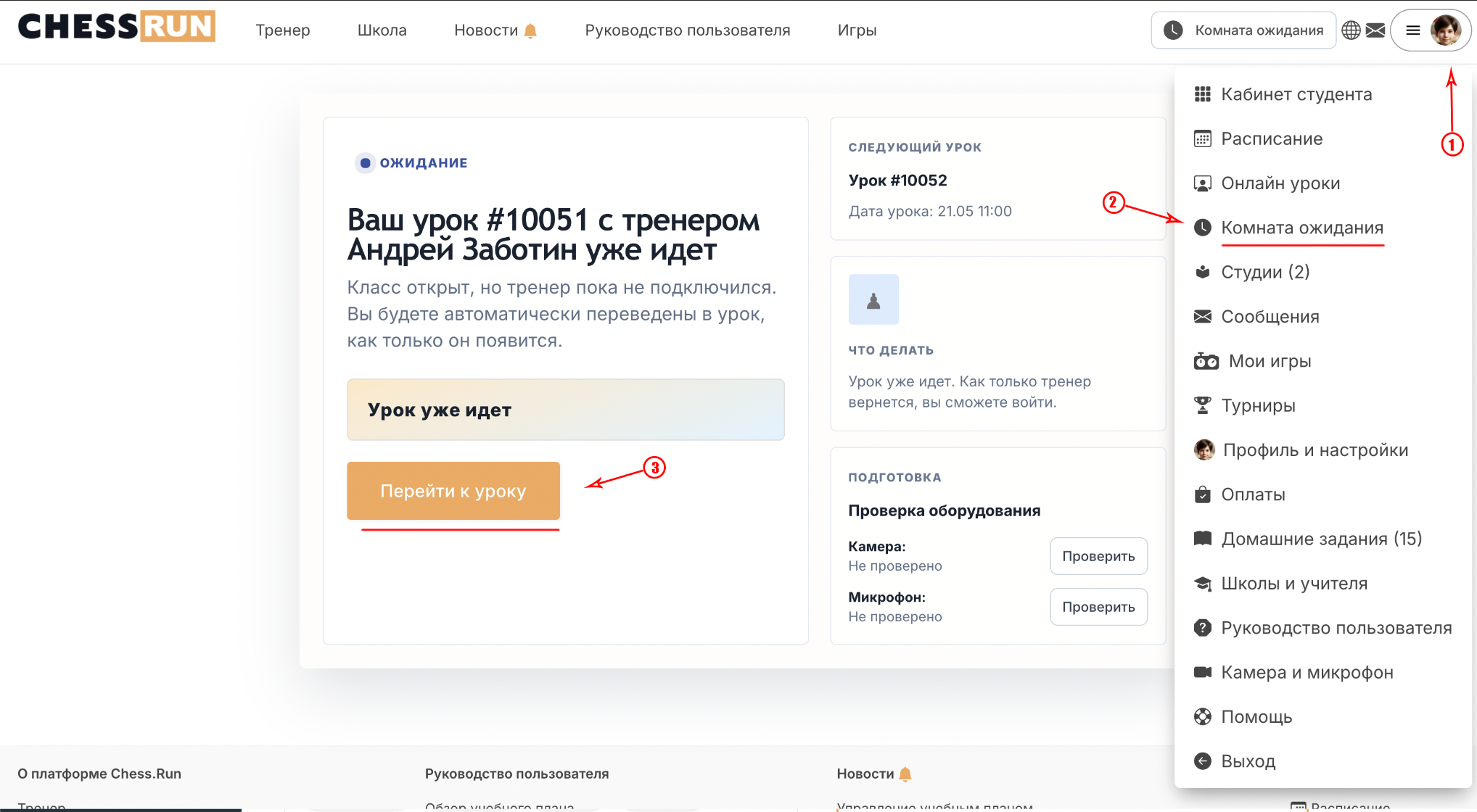Click the Урок уже идет status banner
This screenshot has height=812, width=1477.
(x=566, y=410)
